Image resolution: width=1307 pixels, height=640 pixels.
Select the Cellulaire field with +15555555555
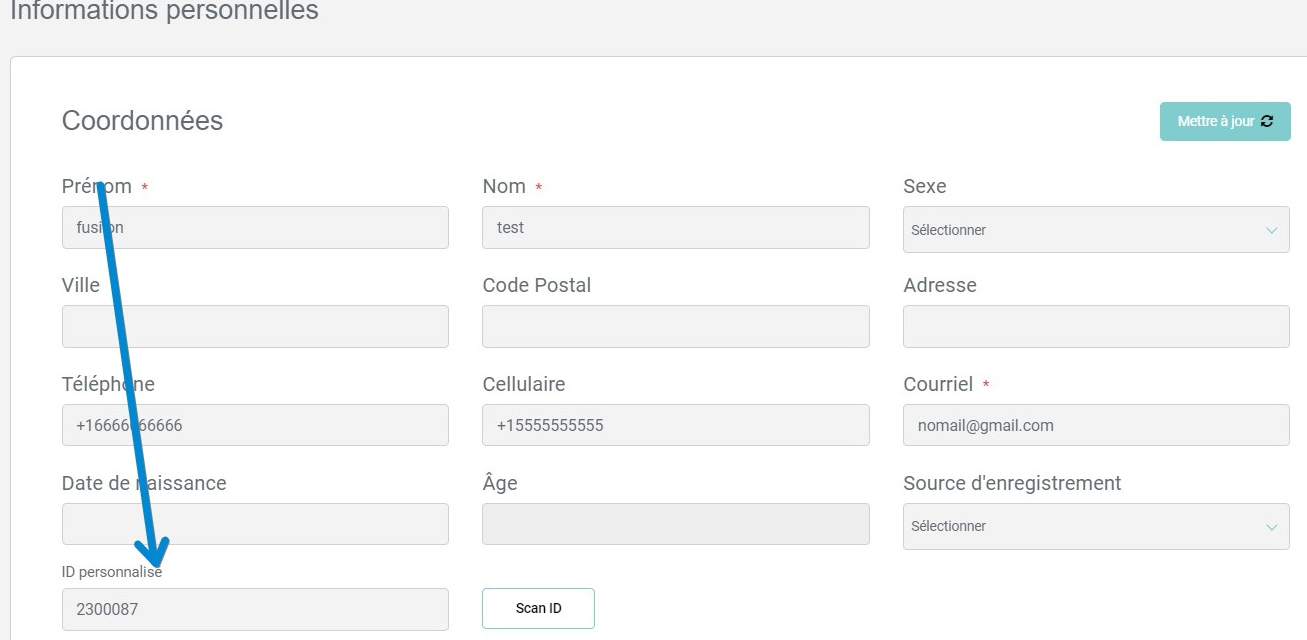(675, 425)
